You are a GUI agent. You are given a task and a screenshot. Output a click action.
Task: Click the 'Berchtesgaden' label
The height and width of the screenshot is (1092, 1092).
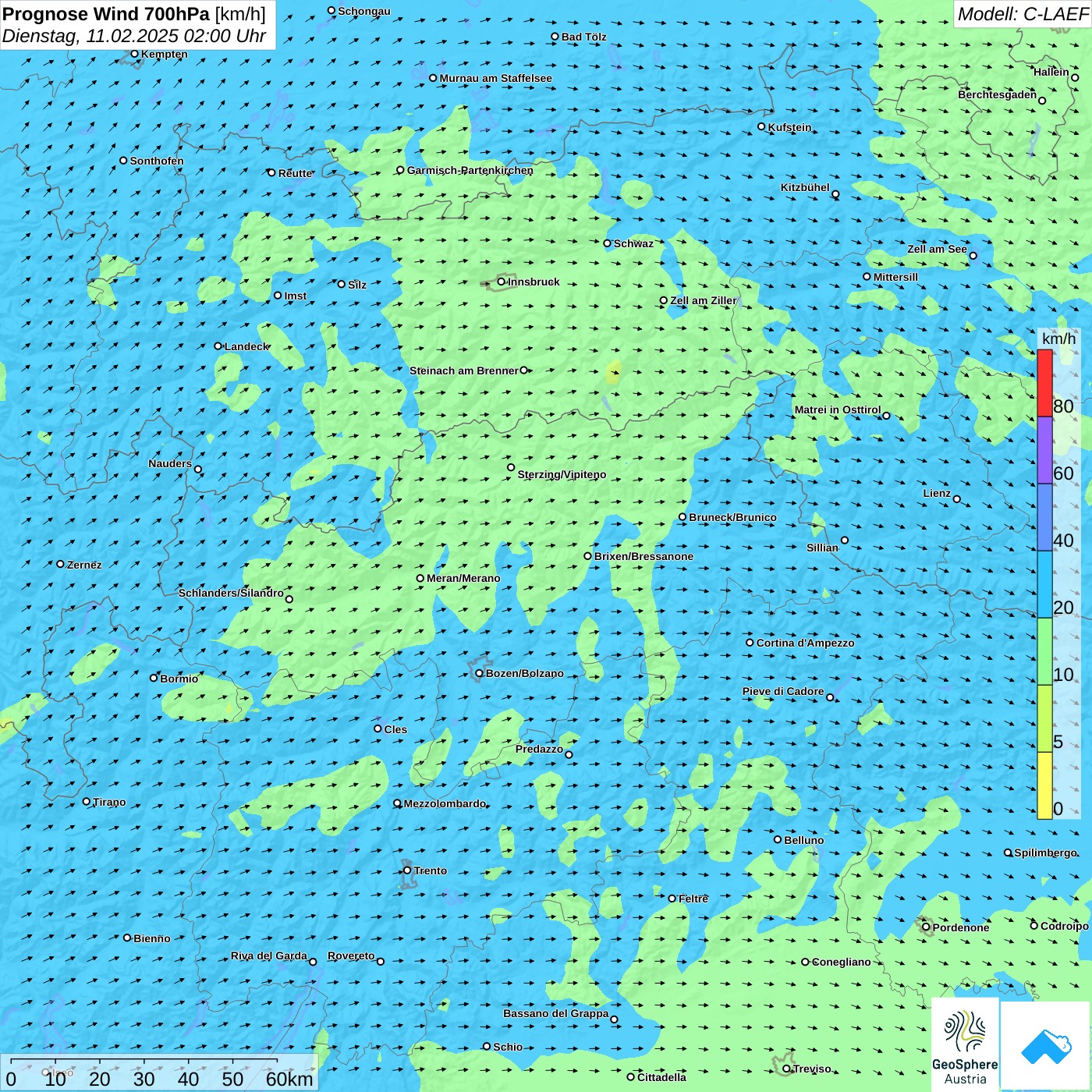point(998,94)
